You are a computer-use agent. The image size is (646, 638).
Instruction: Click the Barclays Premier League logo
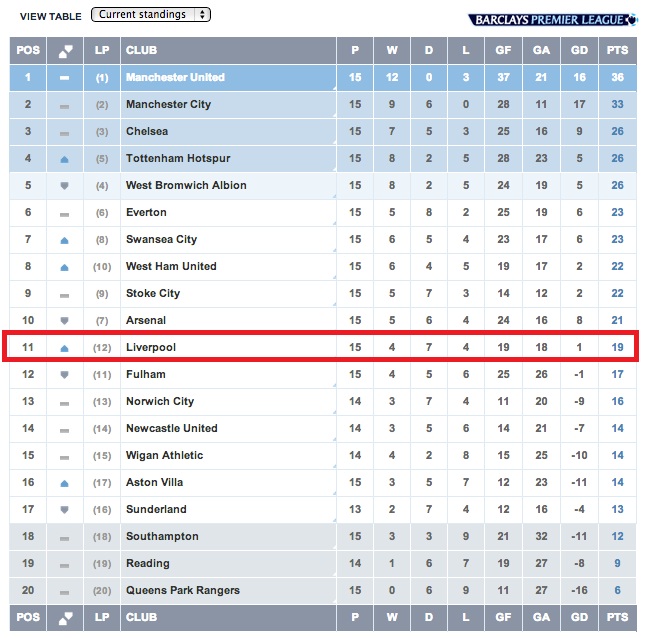552,19
